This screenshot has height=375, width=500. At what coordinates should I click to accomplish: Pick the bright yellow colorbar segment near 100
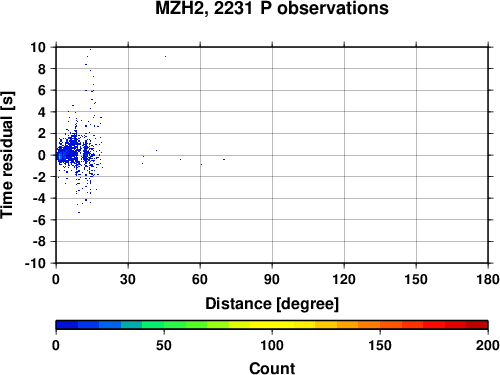pos(272,325)
